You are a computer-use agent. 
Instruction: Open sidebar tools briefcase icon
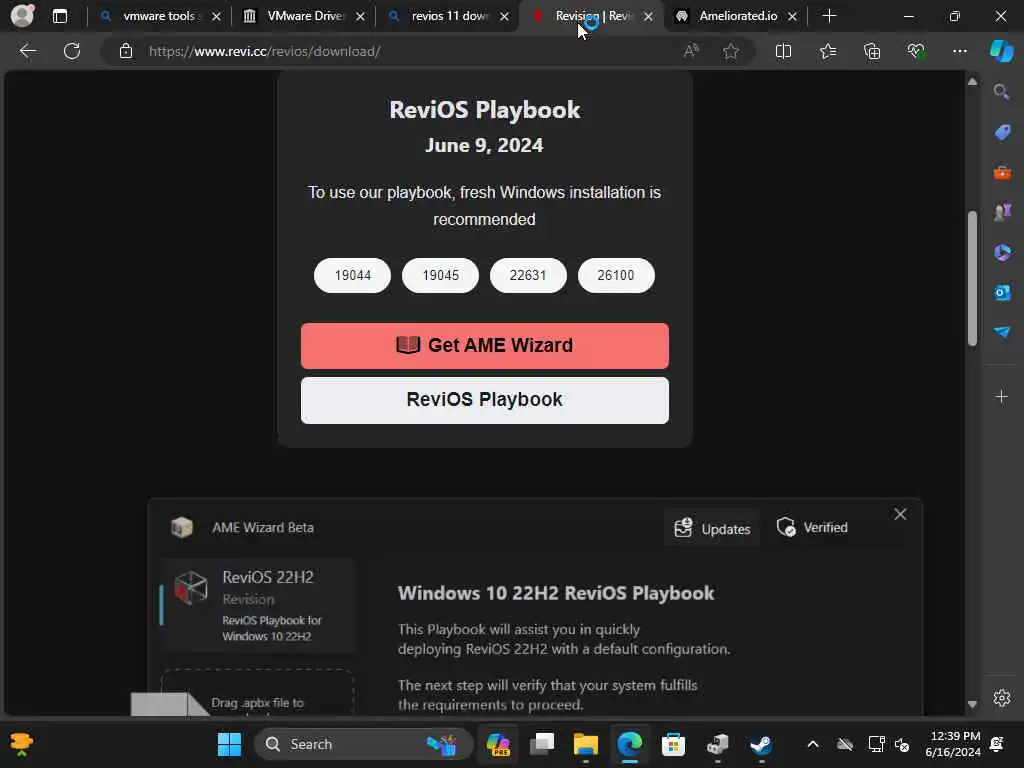click(1002, 172)
